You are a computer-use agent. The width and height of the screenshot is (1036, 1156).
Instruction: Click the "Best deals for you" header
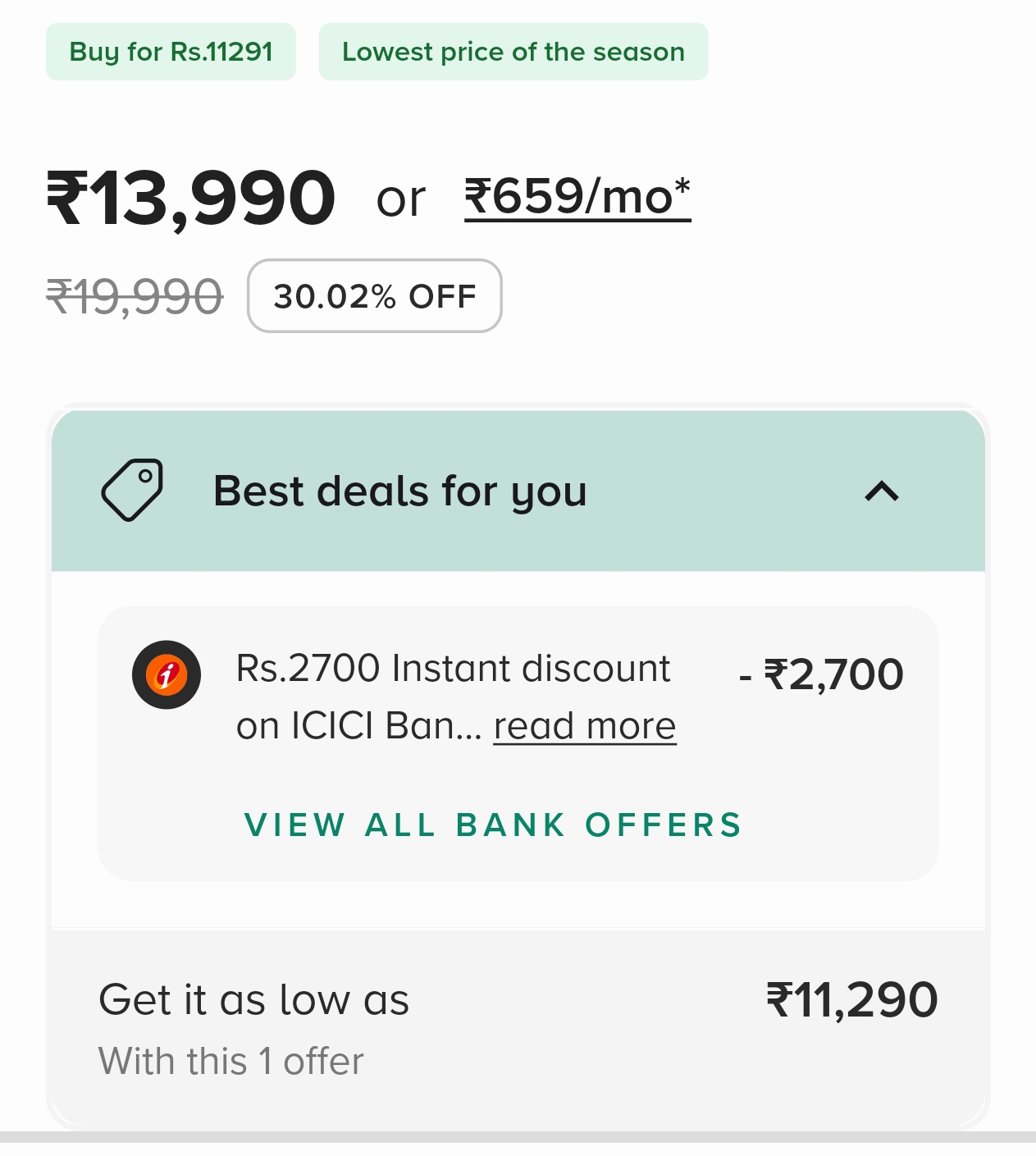(399, 491)
